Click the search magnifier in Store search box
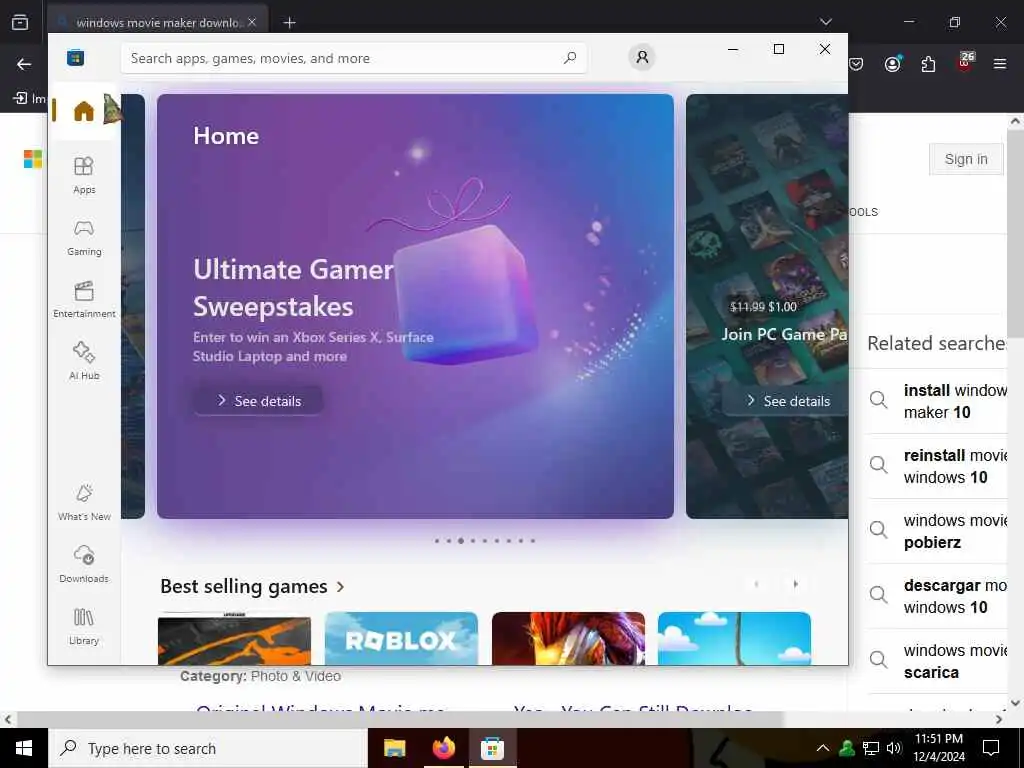 pyautogui.click(x=569, y=58)
